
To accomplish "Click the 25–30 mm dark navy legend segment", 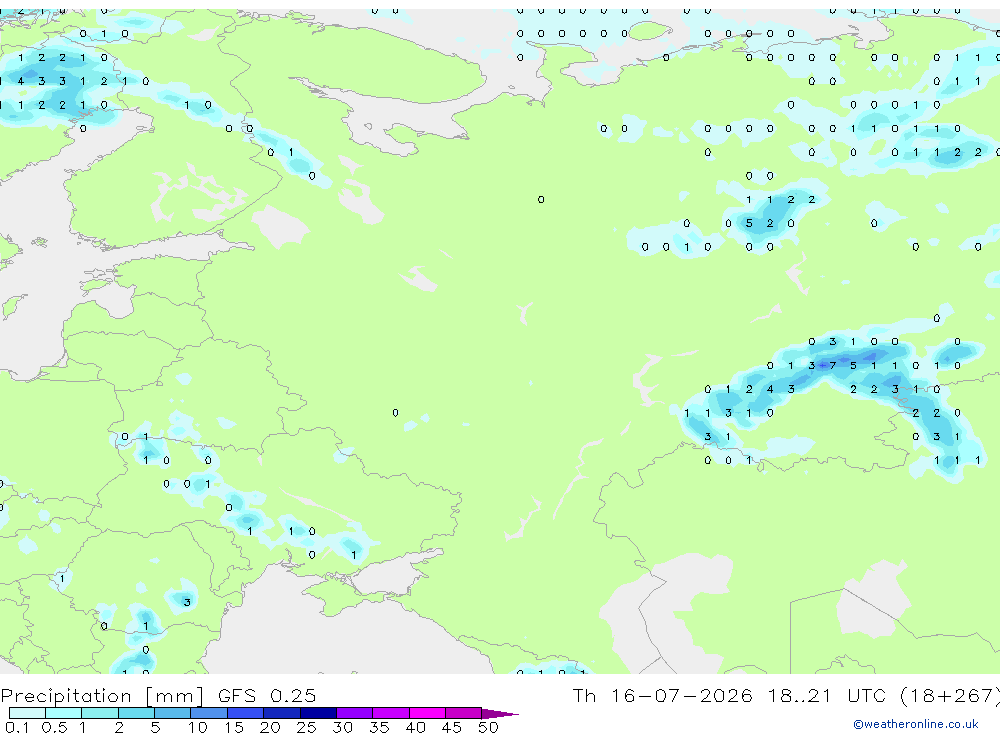I will [318, 713].
